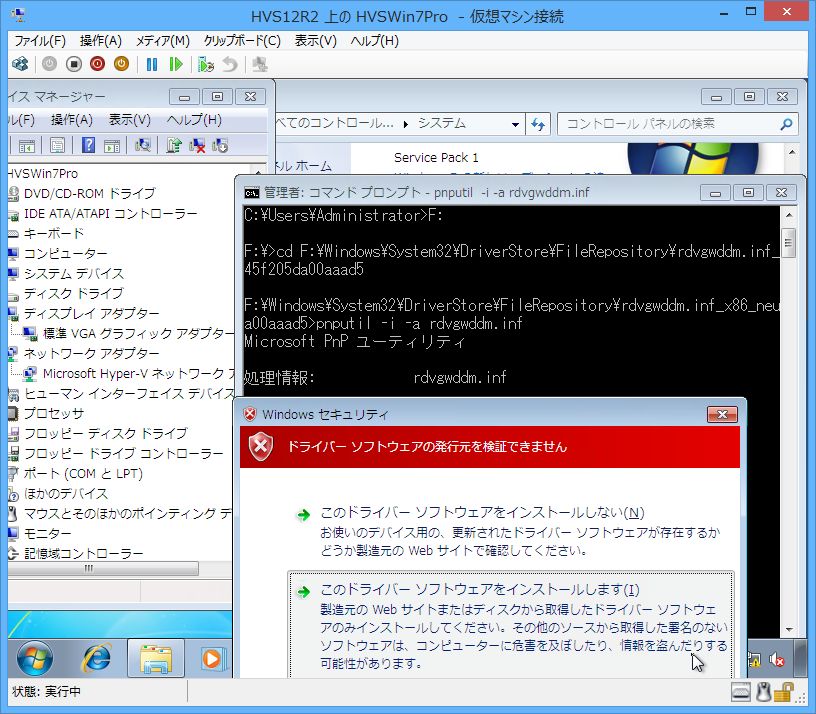Open the メディア(M) menu
The image size is (816, 714).
pos(162,41)
